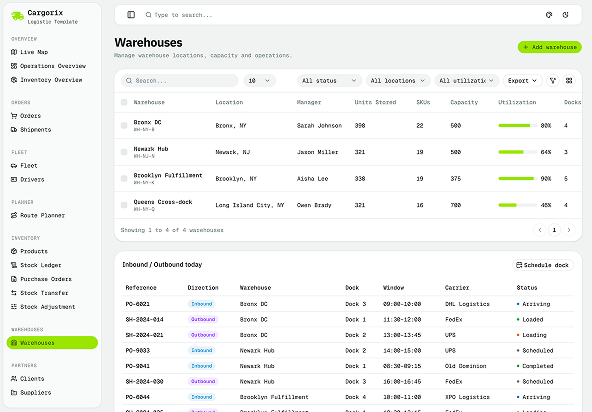Click the Cargorix truck logo icon
Image resolution: width=592 pixels, height=412 pixels.
pos(17,16)
